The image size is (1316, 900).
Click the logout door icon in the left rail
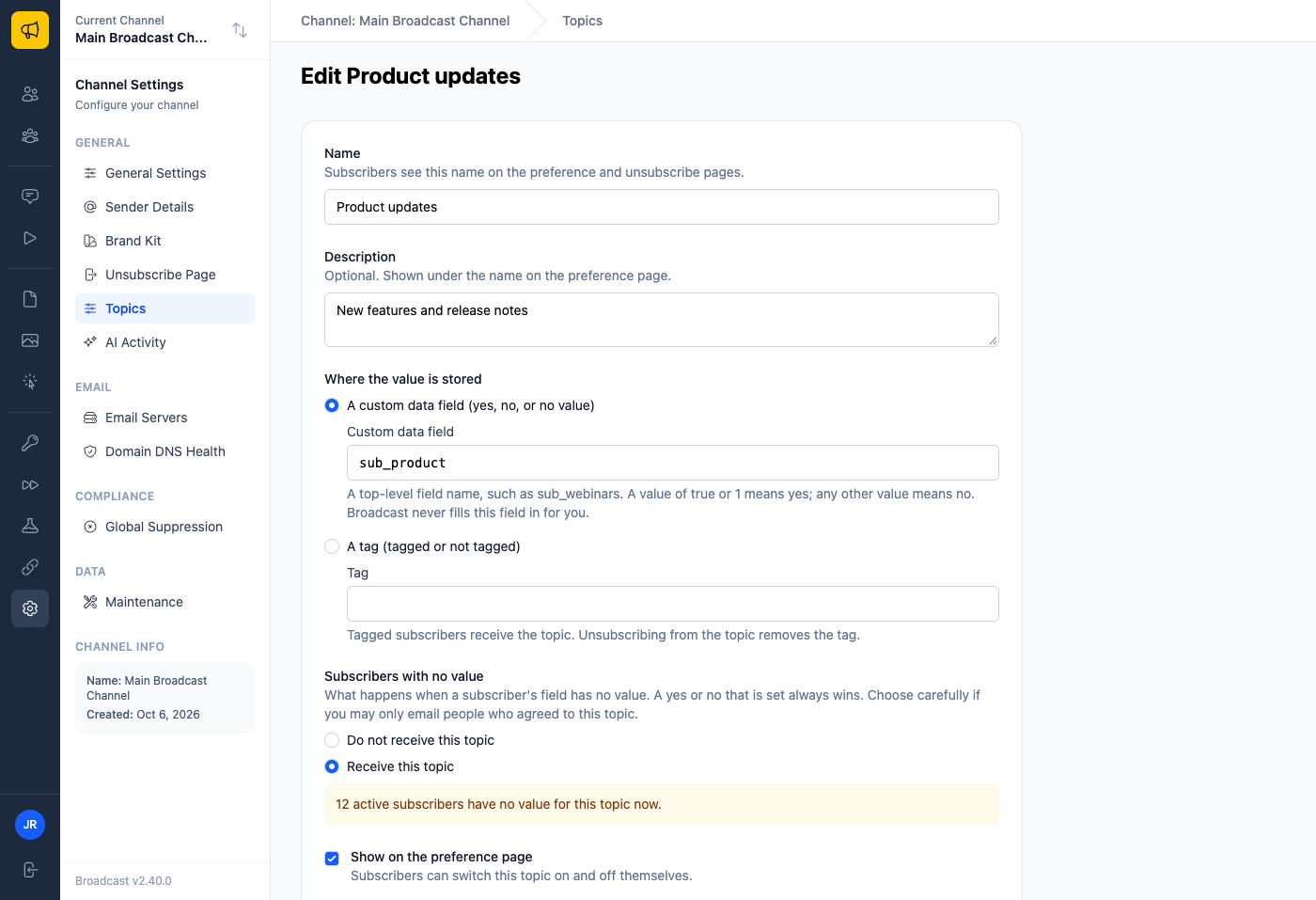(x=30, y=870)
